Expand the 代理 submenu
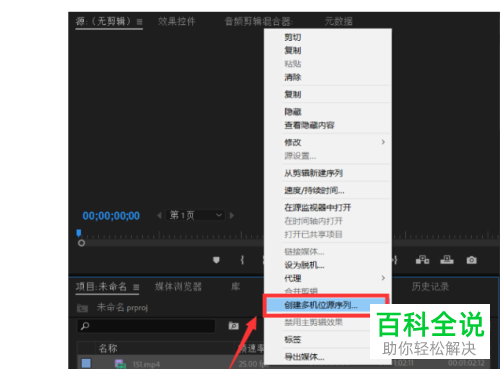The height and width of the screenshot is (369, 500). click(x=383, y=278)
